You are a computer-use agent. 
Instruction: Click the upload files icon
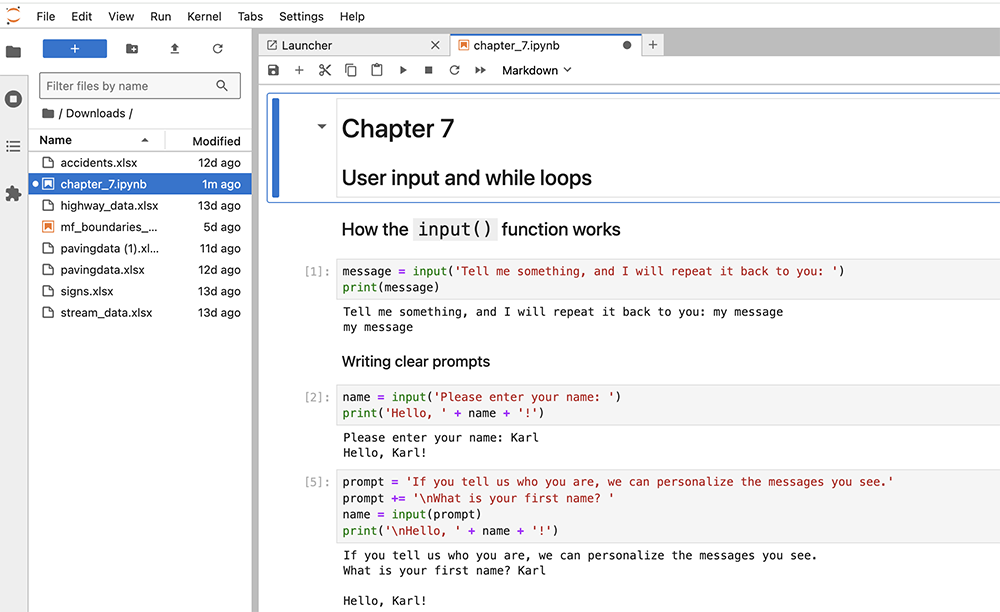coord(175,48)
